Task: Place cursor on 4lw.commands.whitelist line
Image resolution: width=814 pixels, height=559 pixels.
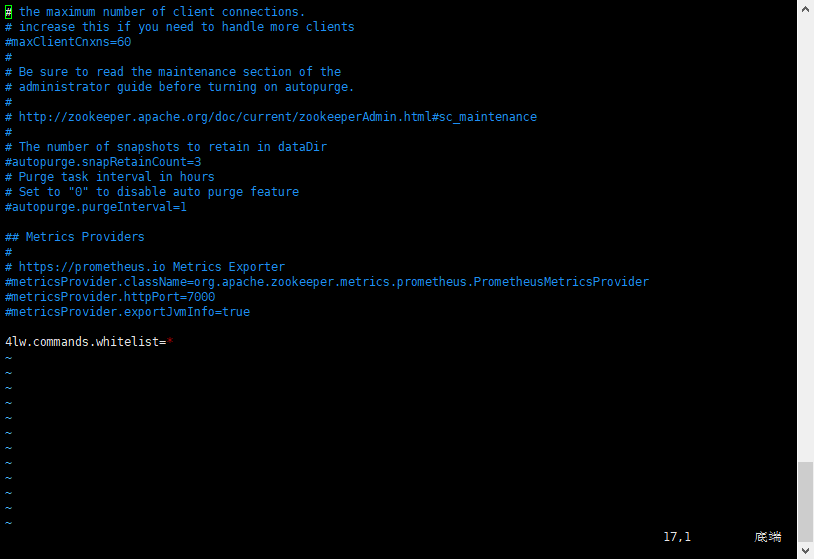Action: (89, 342)
